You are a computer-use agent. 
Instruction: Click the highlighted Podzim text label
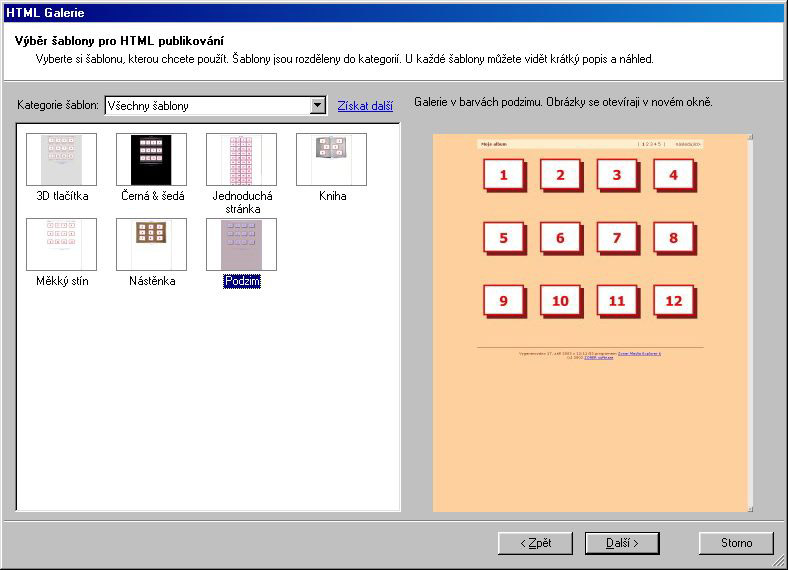click(241, 282)
